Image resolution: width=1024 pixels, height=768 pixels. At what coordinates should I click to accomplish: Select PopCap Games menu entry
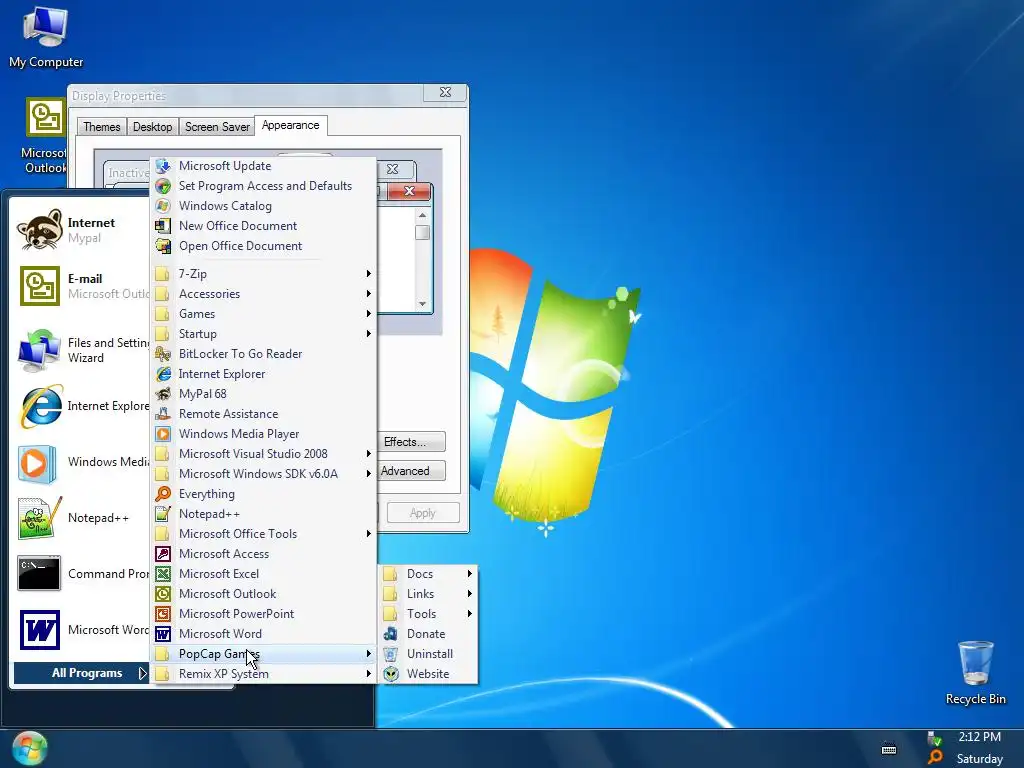click(264, 654)
